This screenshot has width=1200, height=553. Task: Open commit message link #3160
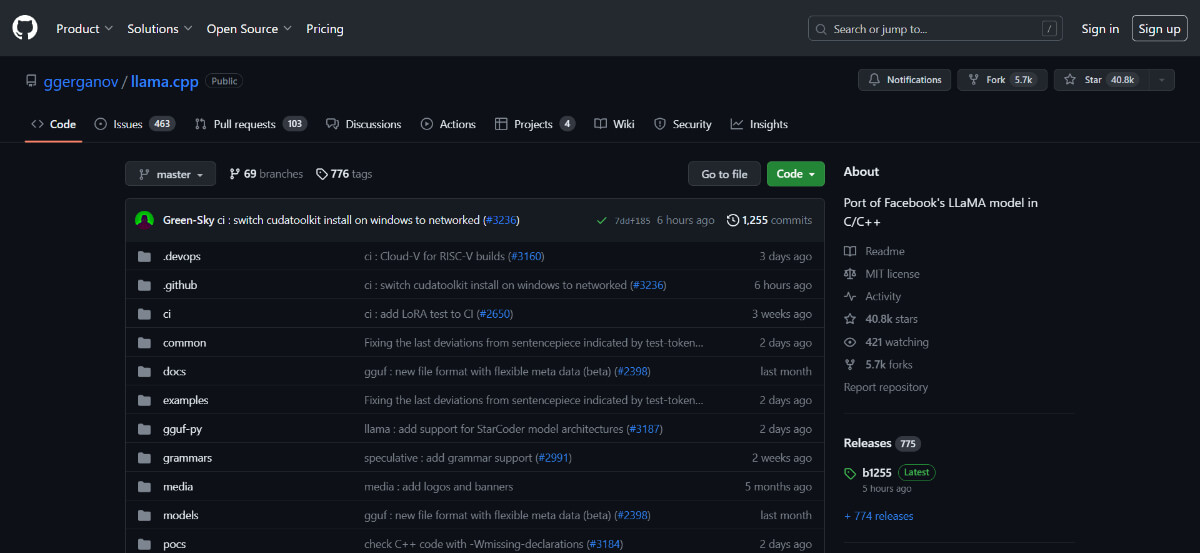pos(526,256)
